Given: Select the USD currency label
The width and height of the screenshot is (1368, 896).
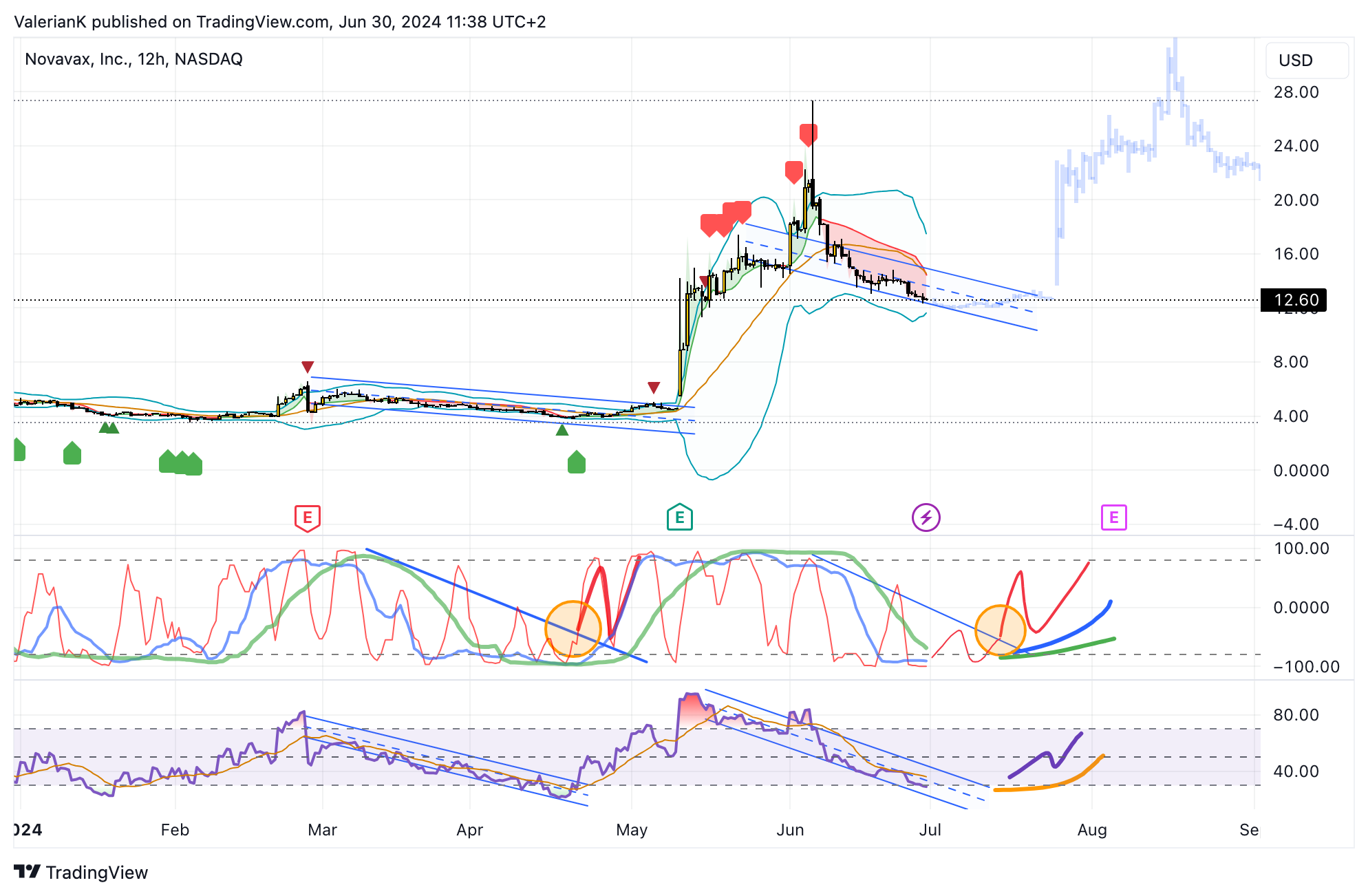Looking at the screenshot, I should click(x=1296, y=61).
